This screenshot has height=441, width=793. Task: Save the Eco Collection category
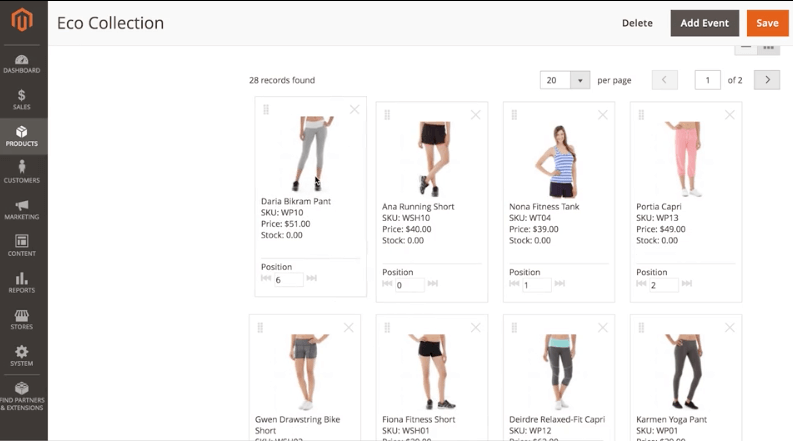pyautogui.click(x=767, y=23)
